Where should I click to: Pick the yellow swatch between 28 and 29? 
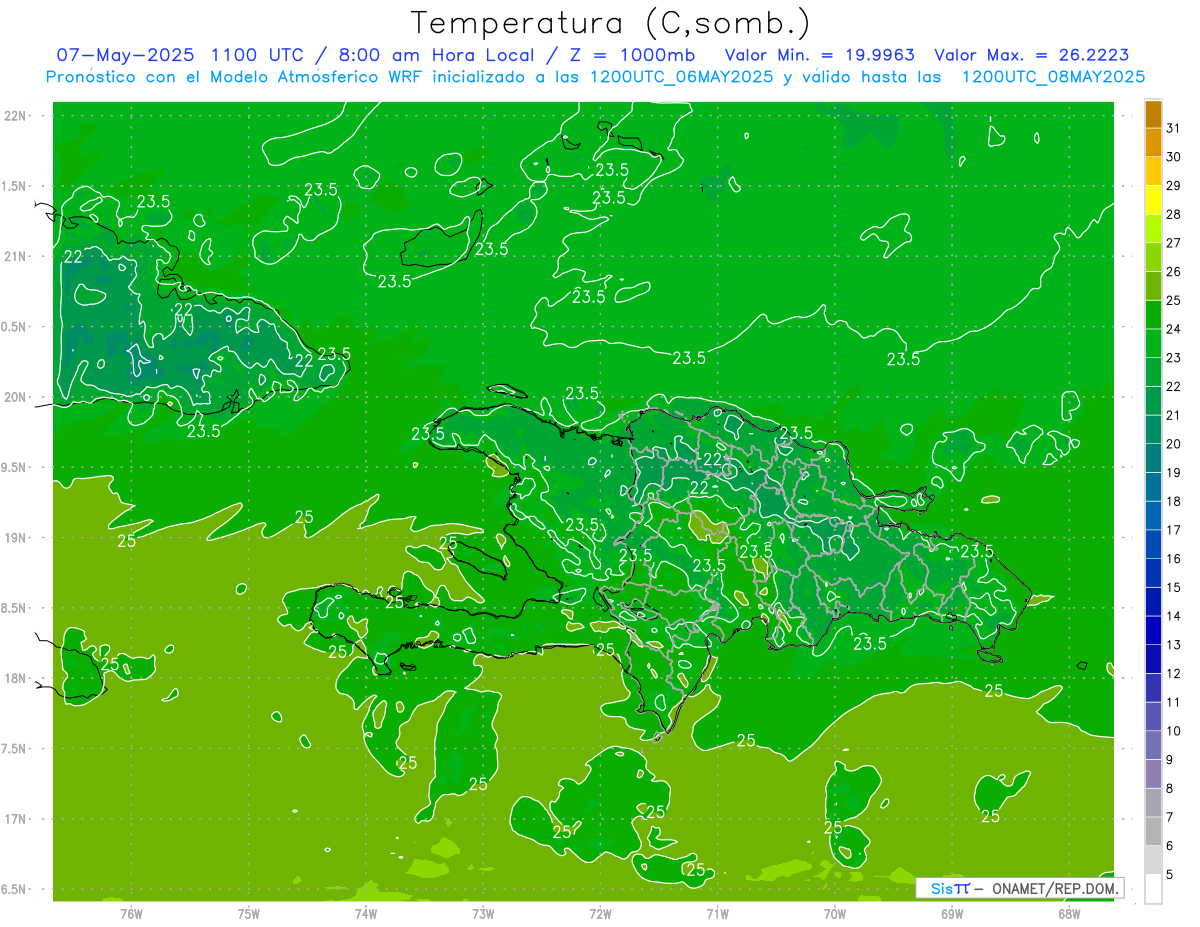1153,199
